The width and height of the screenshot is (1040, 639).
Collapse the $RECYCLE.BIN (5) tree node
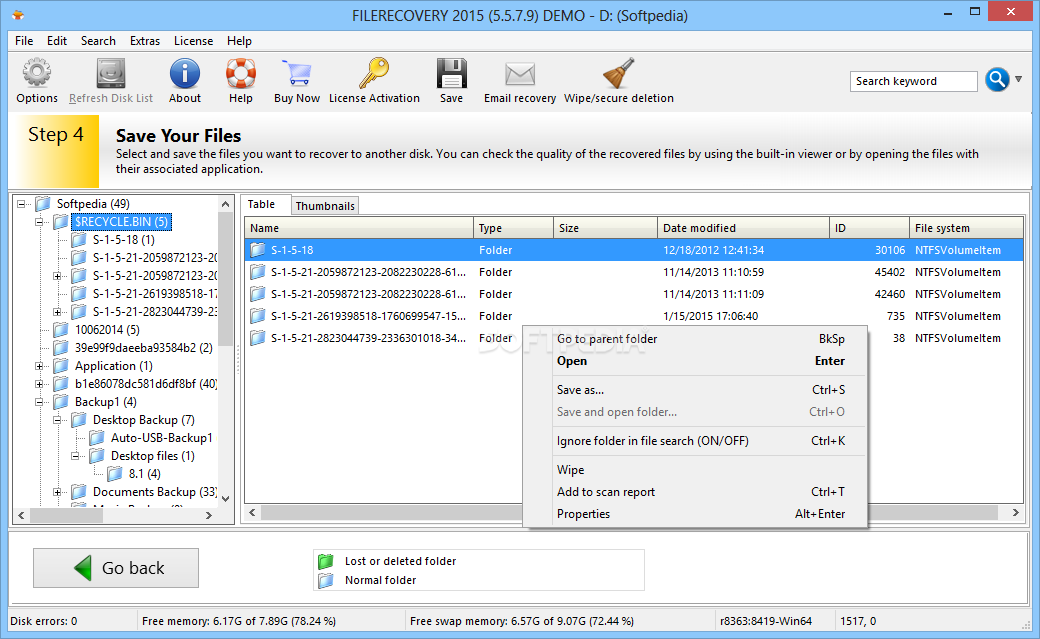(x=39, y=222)
